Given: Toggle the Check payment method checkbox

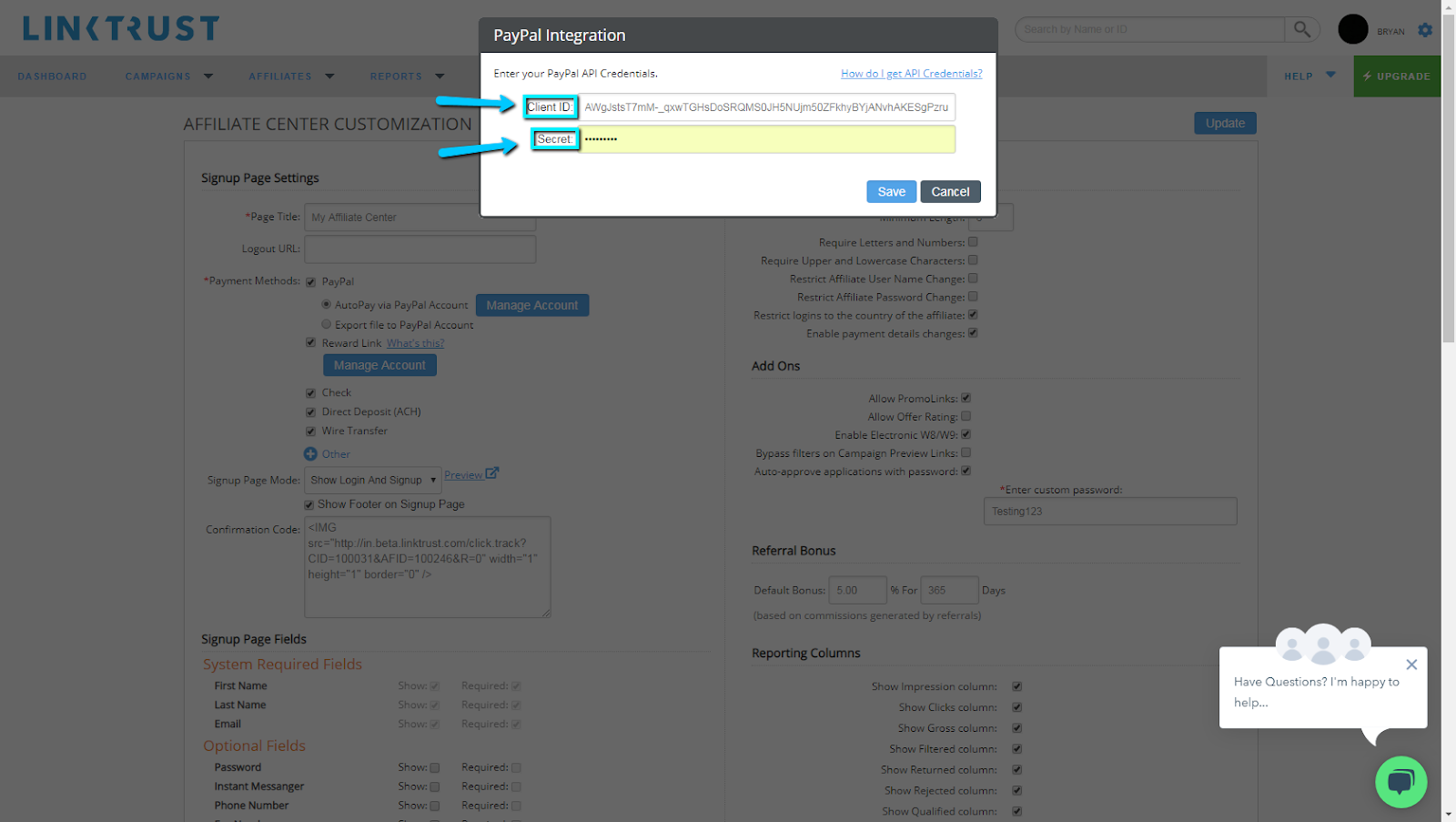Looking at the screenshot, I should click(x=310, y=393).
